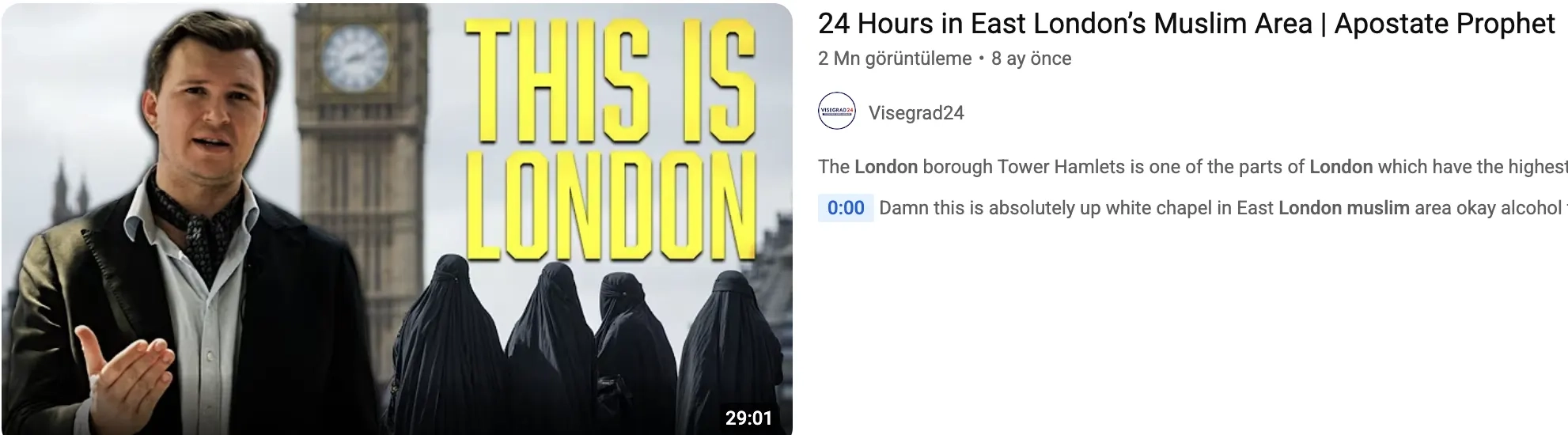The height and width of the screenshot is (435, 1568).
Task: Click the 'Damn this is absolutely' transcript line
Action: point(1223,208)
